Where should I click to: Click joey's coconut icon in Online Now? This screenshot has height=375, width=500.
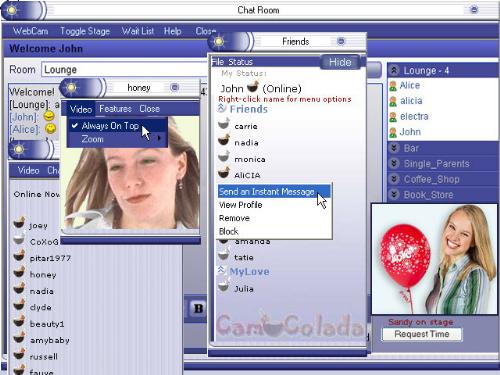click(19, 223)
